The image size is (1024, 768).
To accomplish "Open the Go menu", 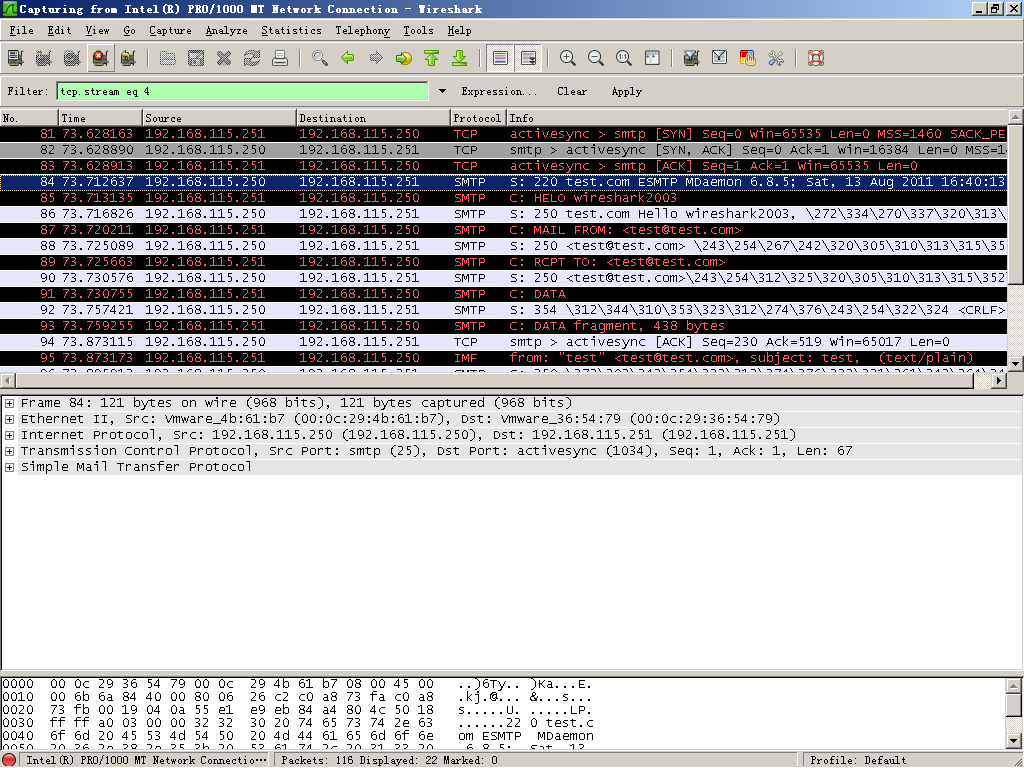I will (129, 30).
